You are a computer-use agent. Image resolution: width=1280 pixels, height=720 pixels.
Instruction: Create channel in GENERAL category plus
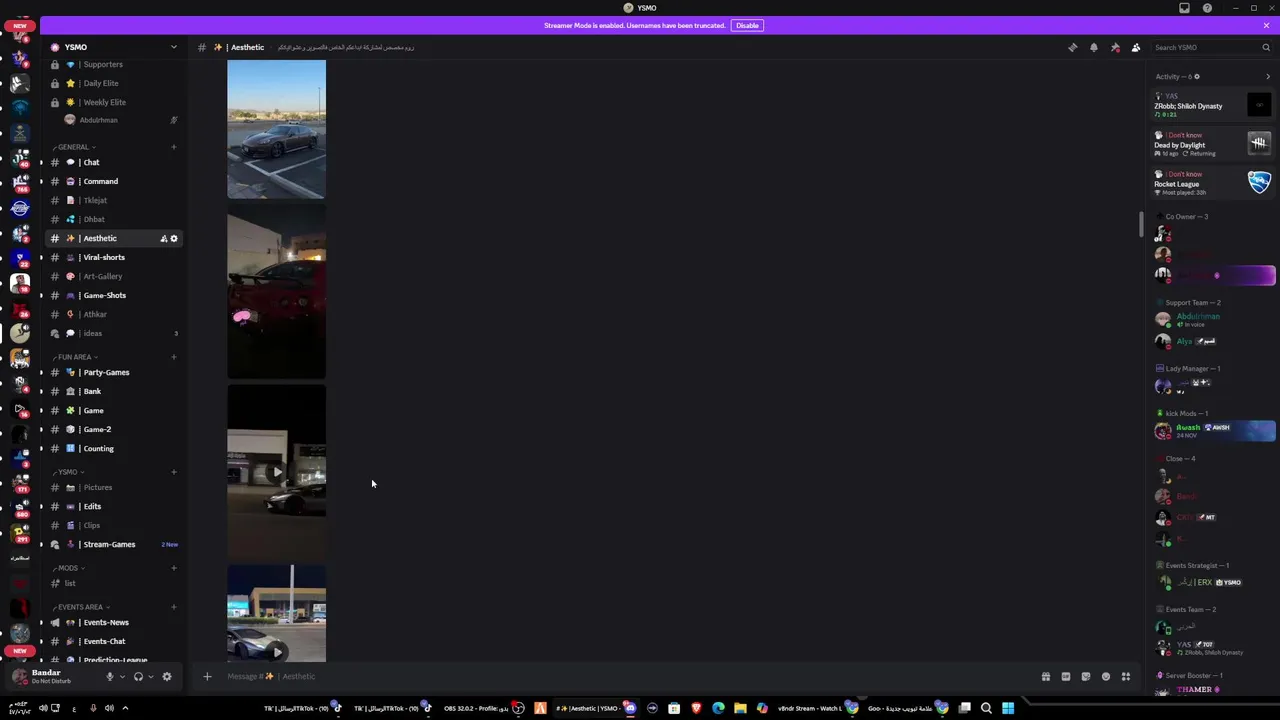tap(174, 147)
